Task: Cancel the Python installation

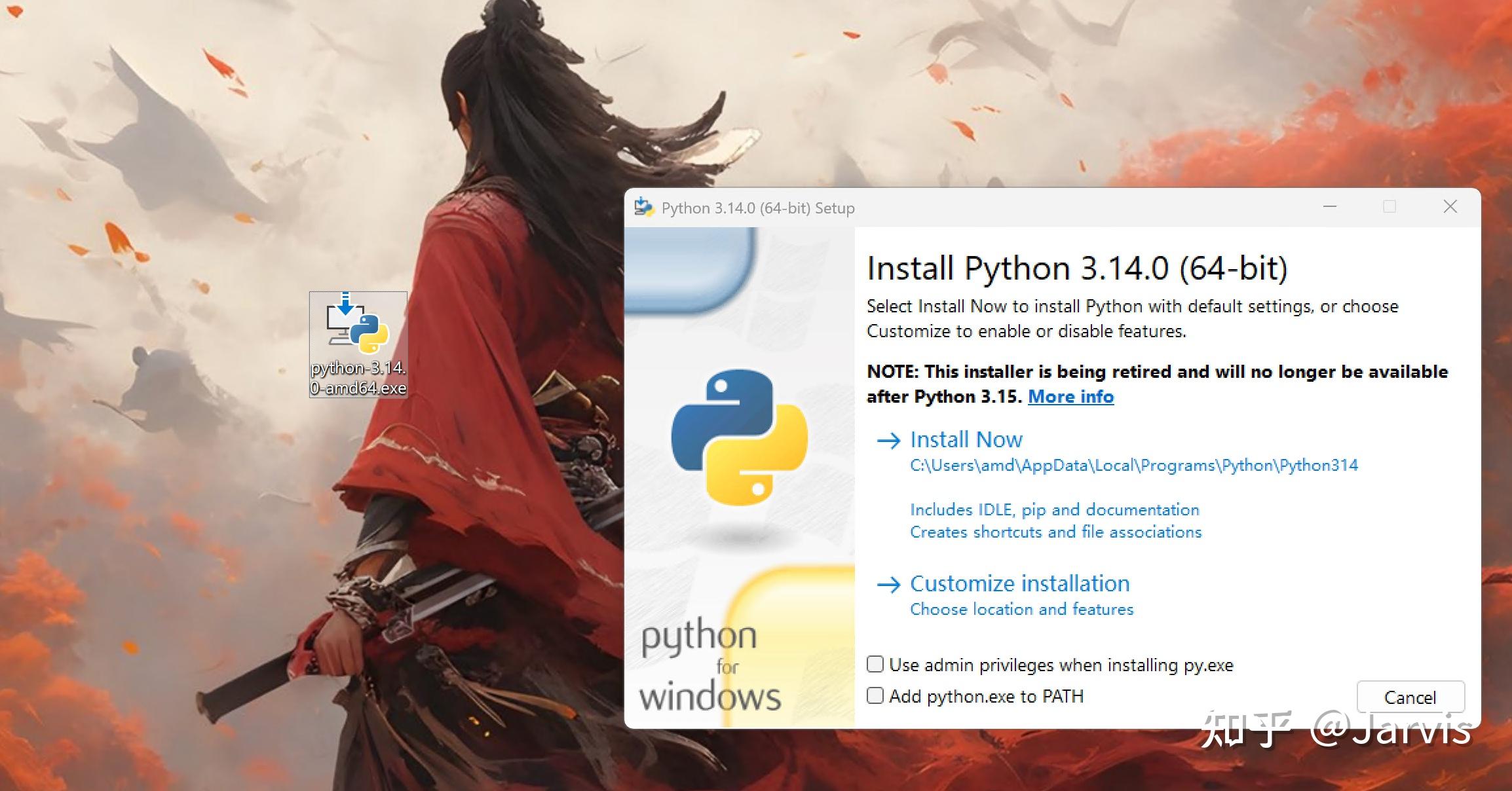Action: tap(1410, 697)
